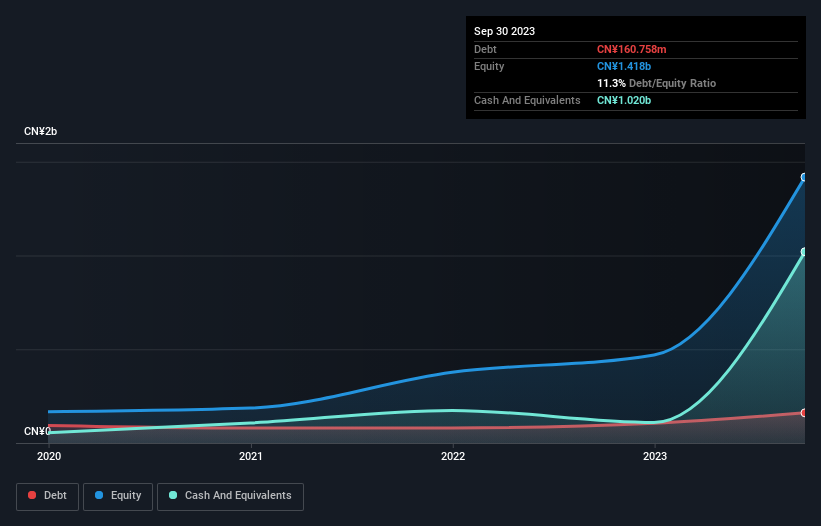Viewport: 821px width, 526px height.
Task: Click the CN¥0 y-axis label
Action: [x=37, y=431]
